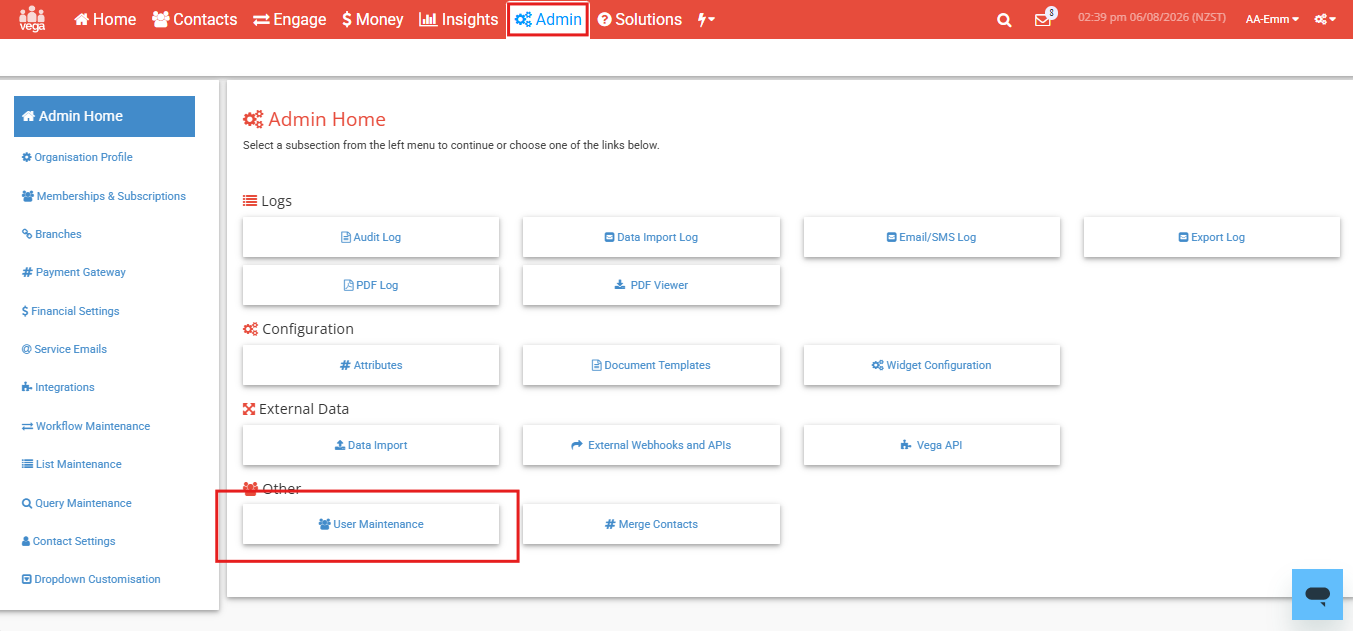The image size is (1353, 631).
Task: Open the Data Import tool
Action: (371, 445)
